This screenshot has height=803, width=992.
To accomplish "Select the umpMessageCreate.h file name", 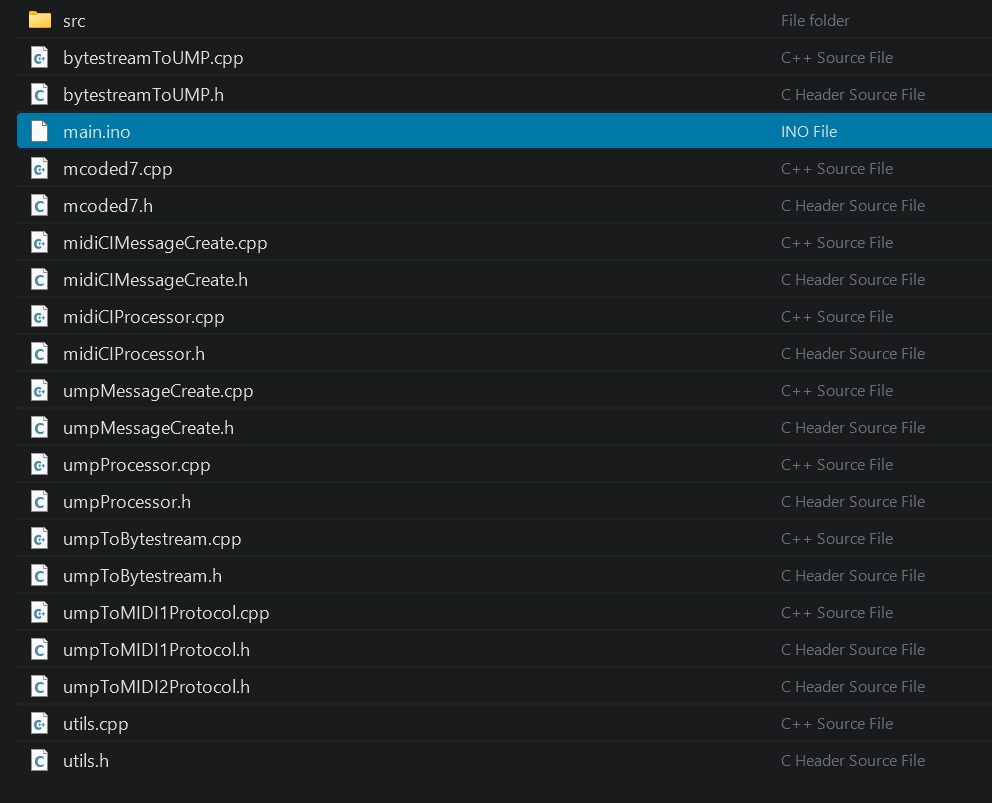I will tap(148, 428).
